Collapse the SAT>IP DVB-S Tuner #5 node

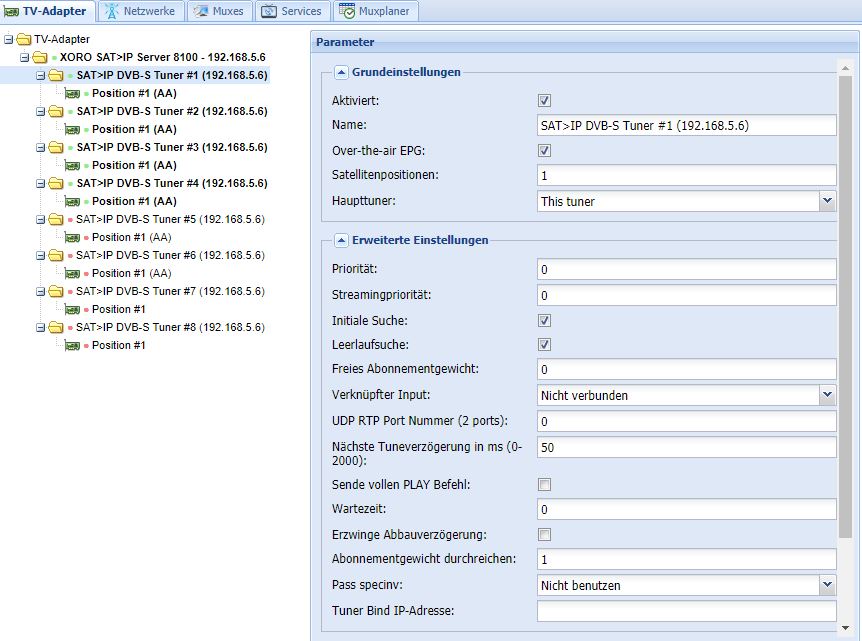(41, 219)
